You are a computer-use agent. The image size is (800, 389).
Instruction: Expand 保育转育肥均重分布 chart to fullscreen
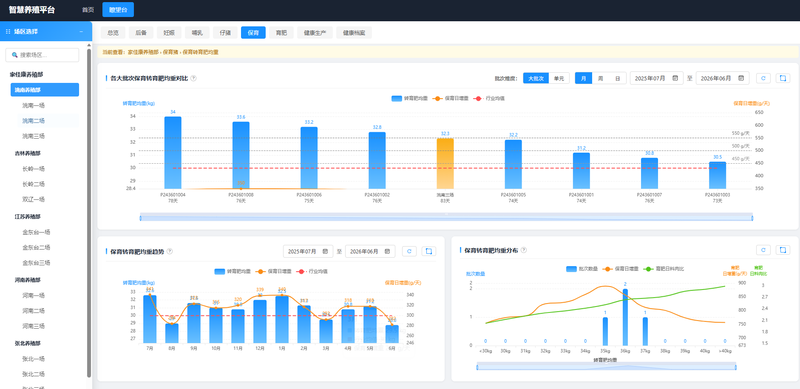pos(783,250)
